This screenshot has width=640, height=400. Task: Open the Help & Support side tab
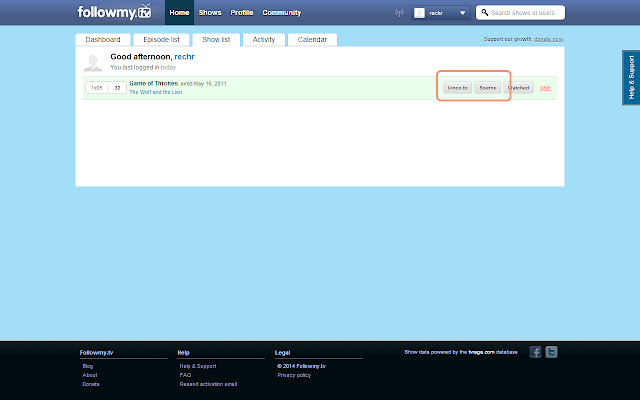[631, 78]
